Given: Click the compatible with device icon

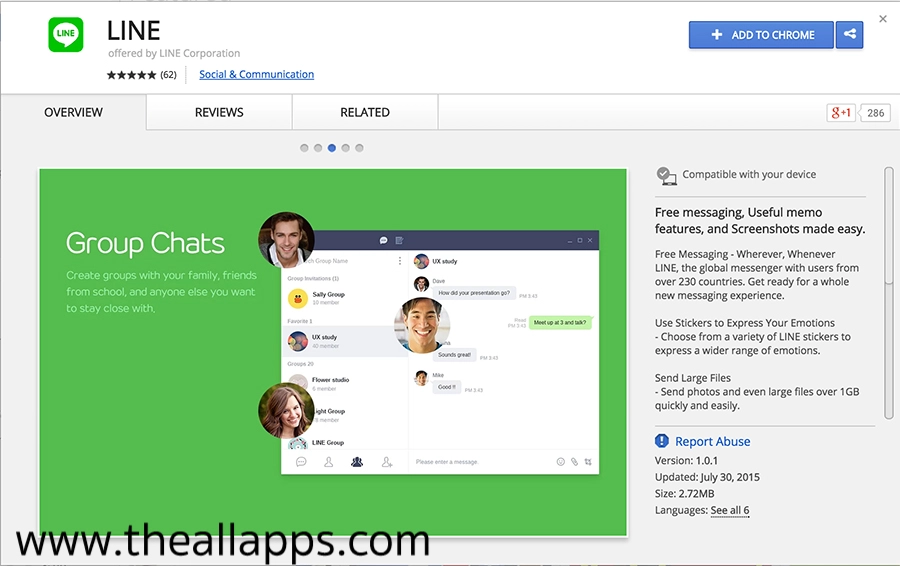Looking at the screenshot, I should coord(666,176).
